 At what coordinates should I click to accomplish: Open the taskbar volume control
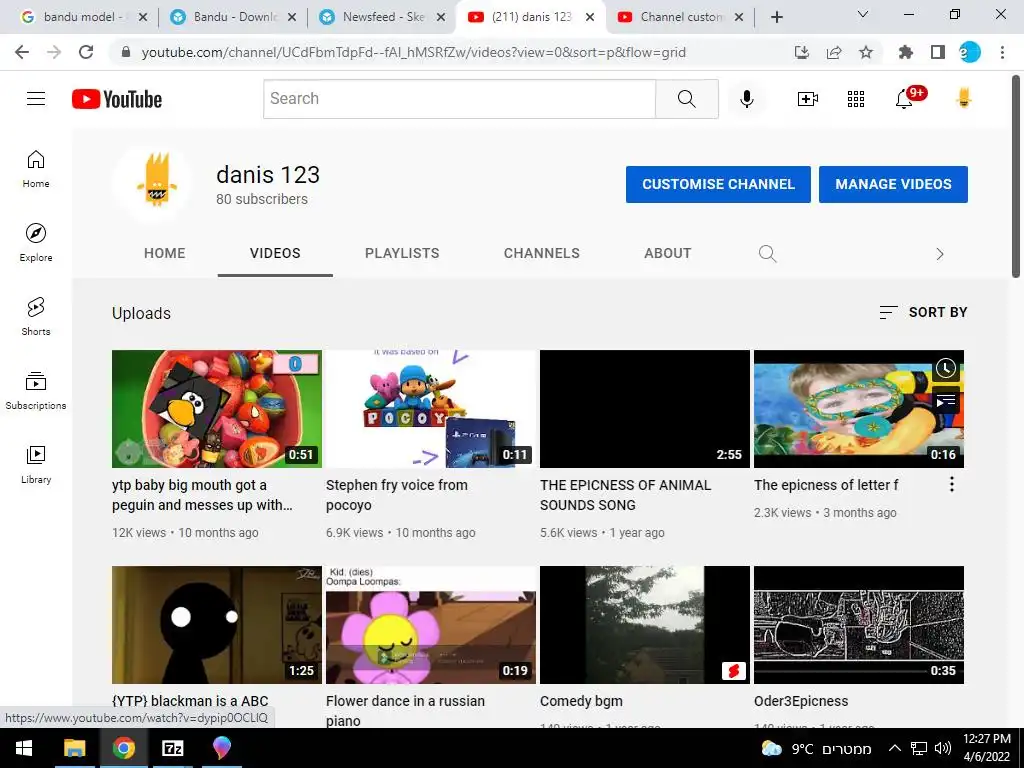(x=942, y=748)
